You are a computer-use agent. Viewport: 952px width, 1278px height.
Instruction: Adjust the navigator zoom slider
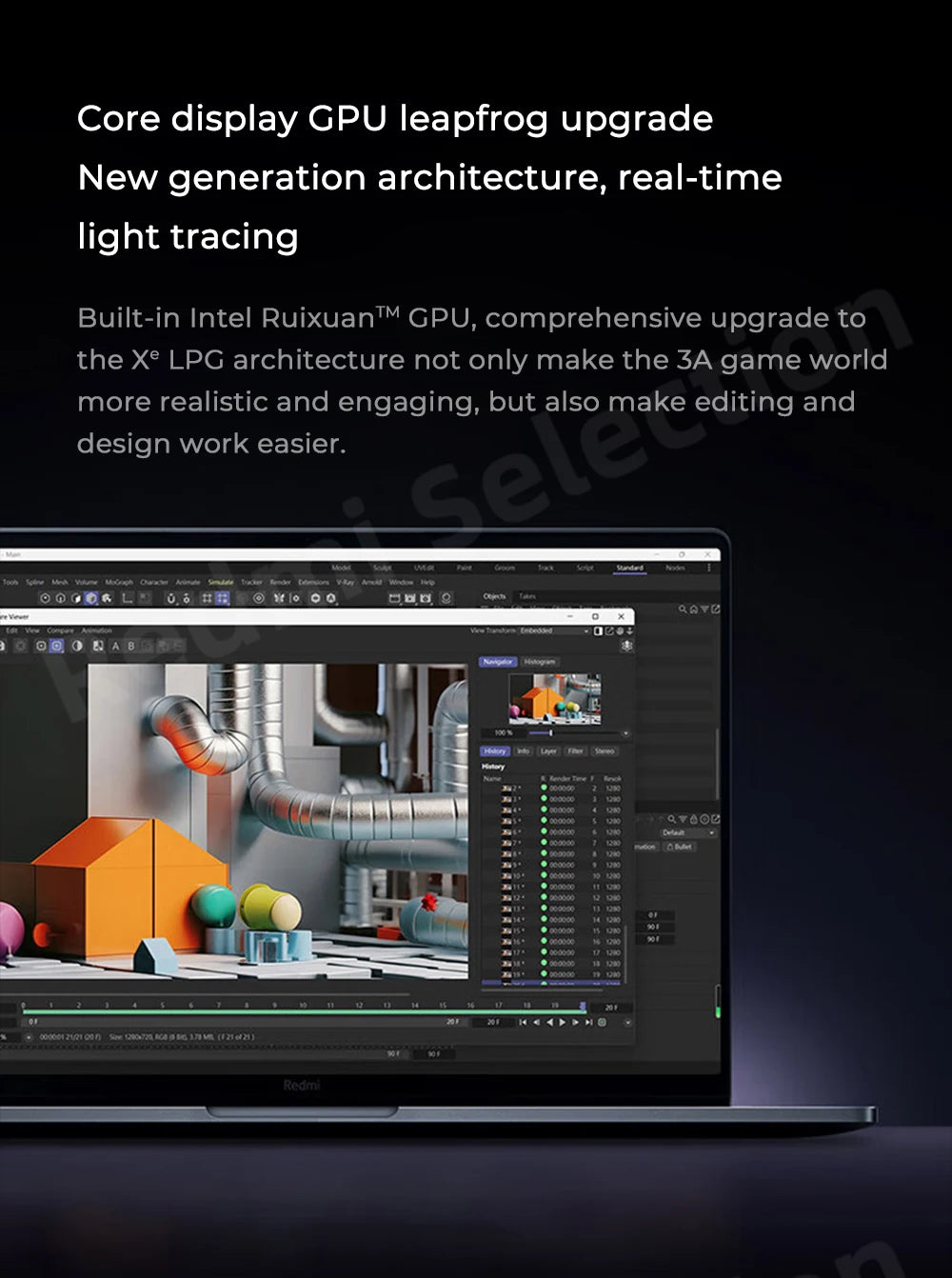tap(550, 733)
